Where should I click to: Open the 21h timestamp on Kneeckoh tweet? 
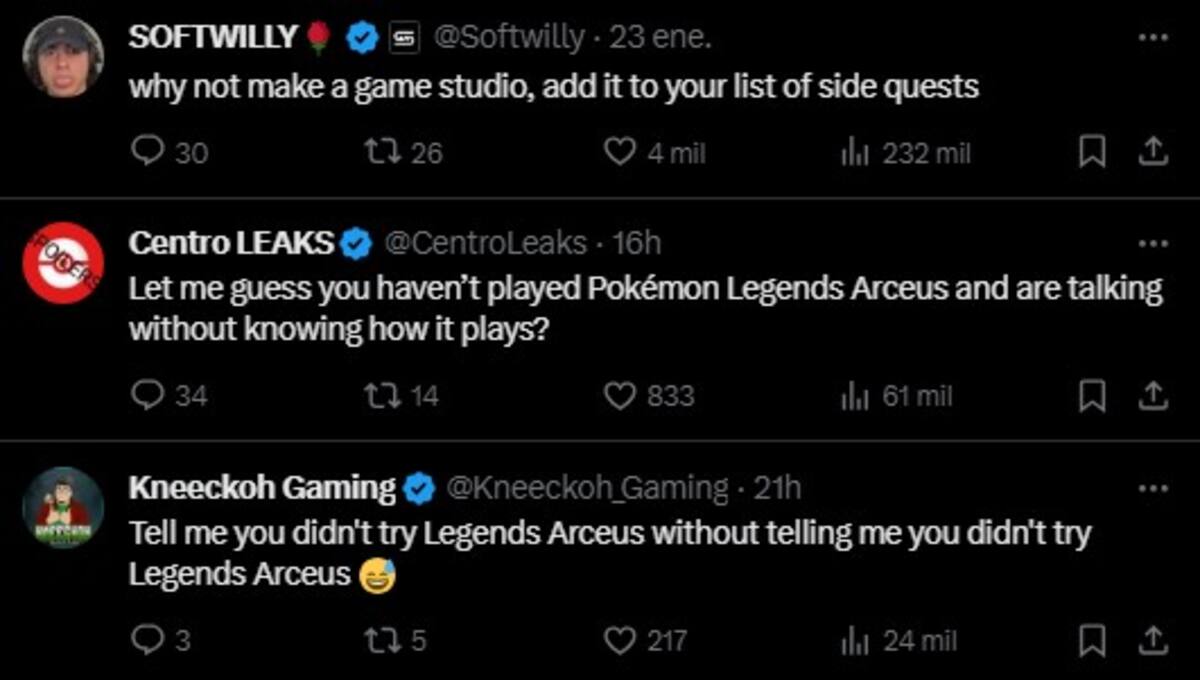tap(777, 489)
